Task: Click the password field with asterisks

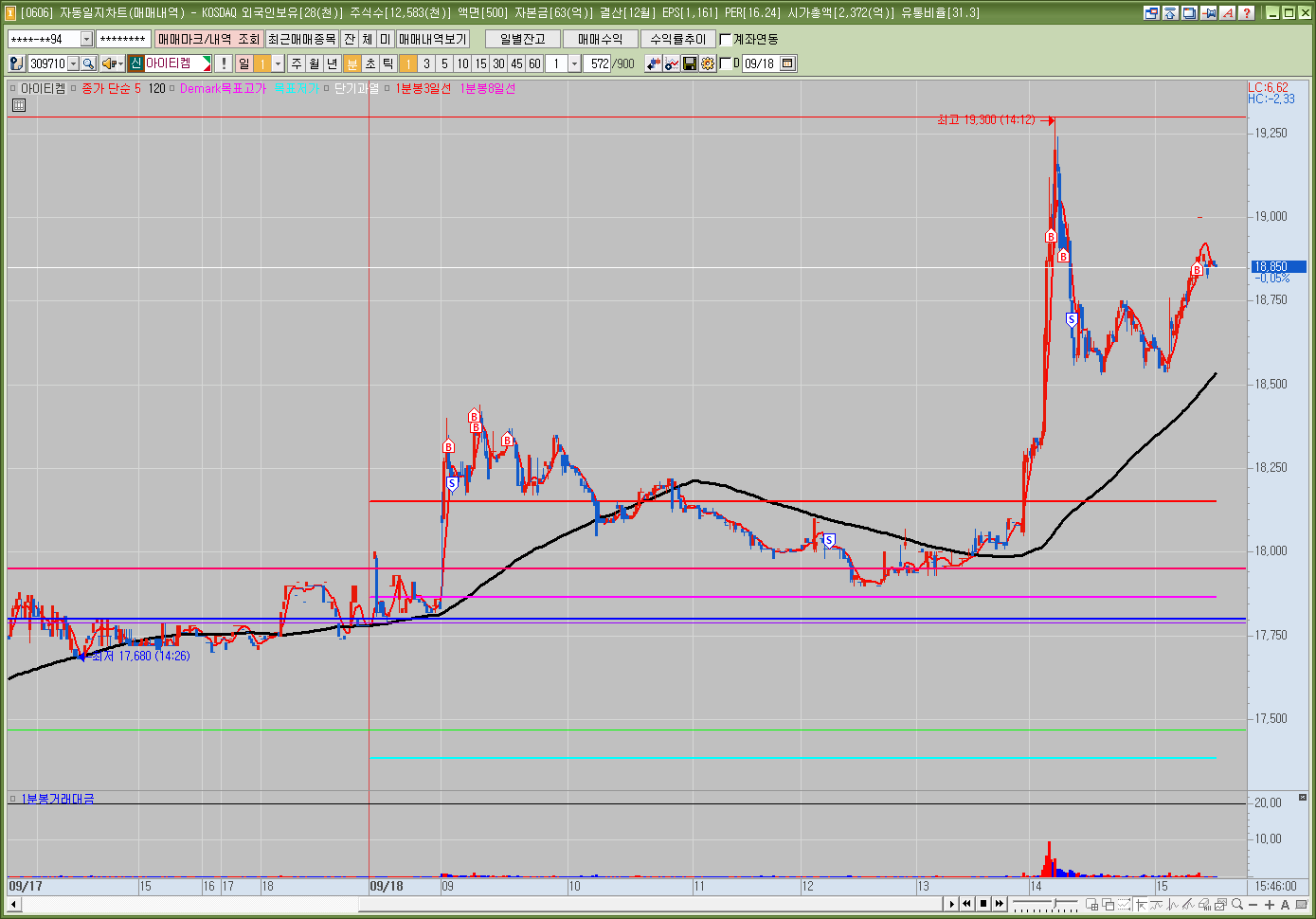Action: (123, 39)
